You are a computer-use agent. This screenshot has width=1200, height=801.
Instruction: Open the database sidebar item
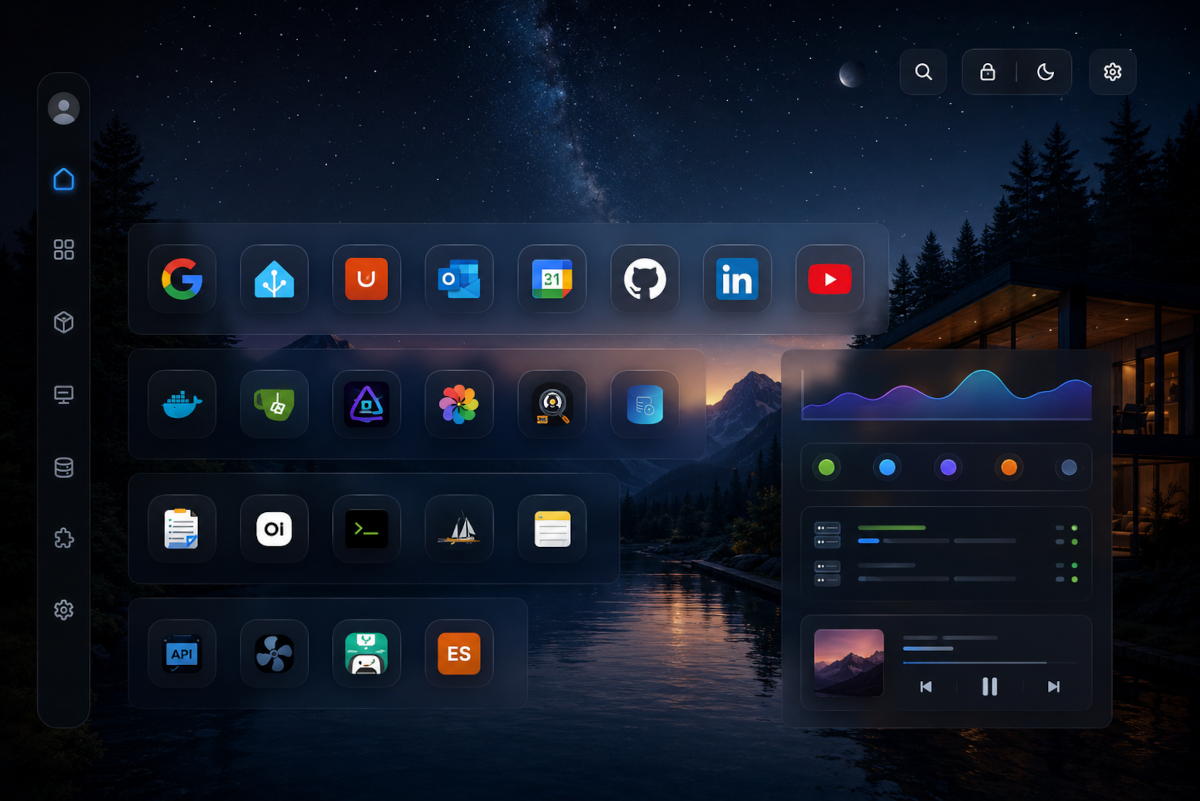coord(64,467)
